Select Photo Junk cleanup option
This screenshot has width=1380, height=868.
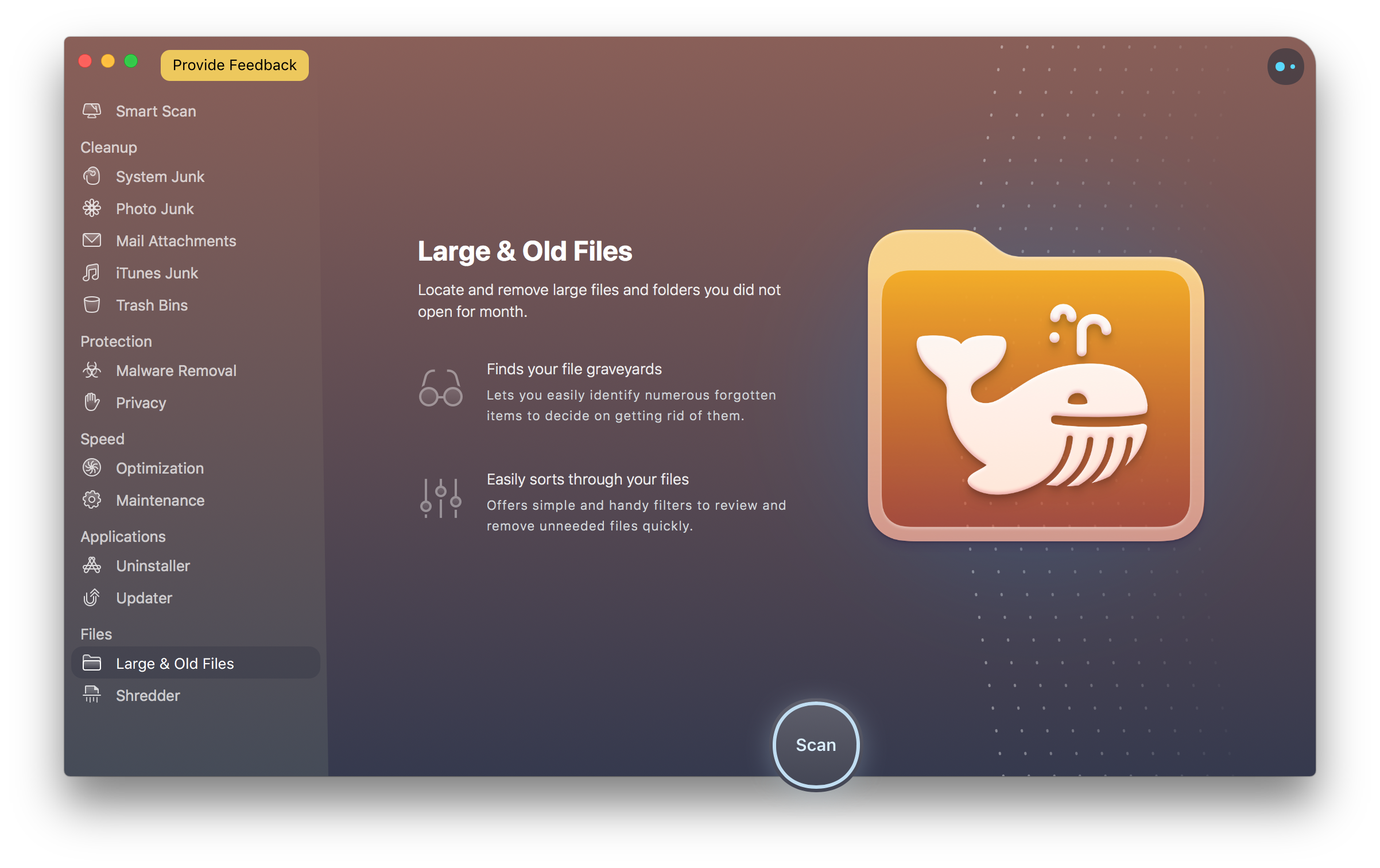[x=154, y=208]
